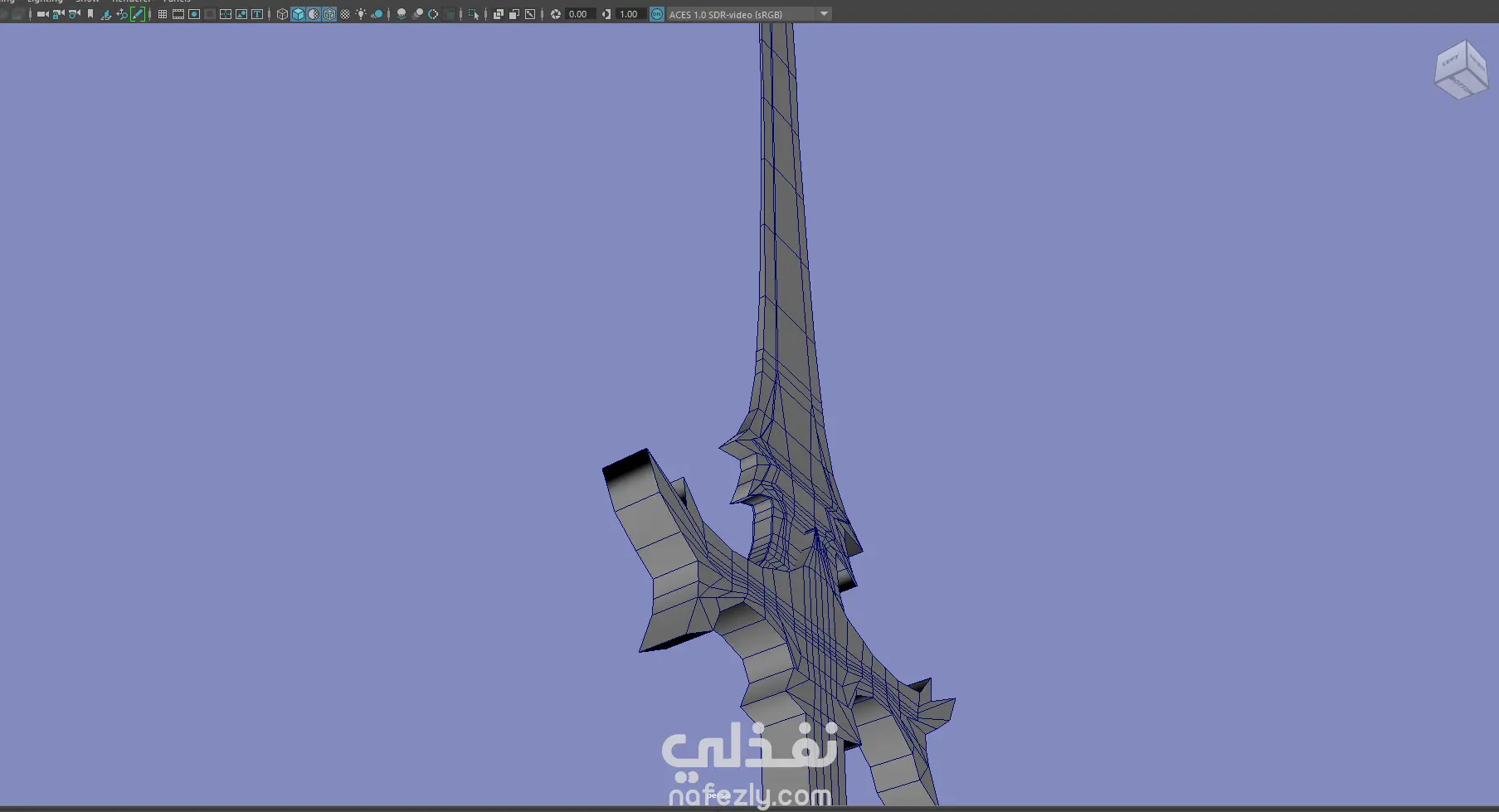The height and width of the screenshot is (812, 1499).
Task: Click the LEFT face of the View Cube
Action: pyautogui.click(x=1449, y=62)
